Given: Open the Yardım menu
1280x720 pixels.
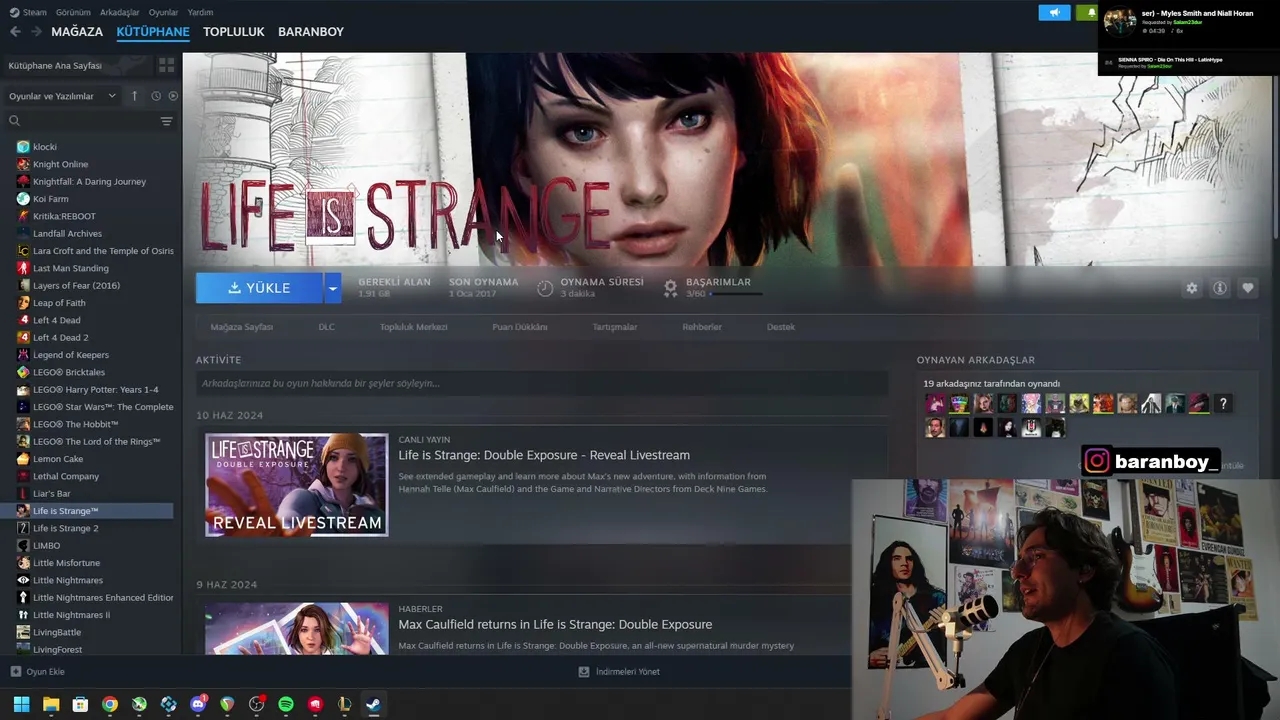Looking at the screenshot, I should tap(200, 12).
